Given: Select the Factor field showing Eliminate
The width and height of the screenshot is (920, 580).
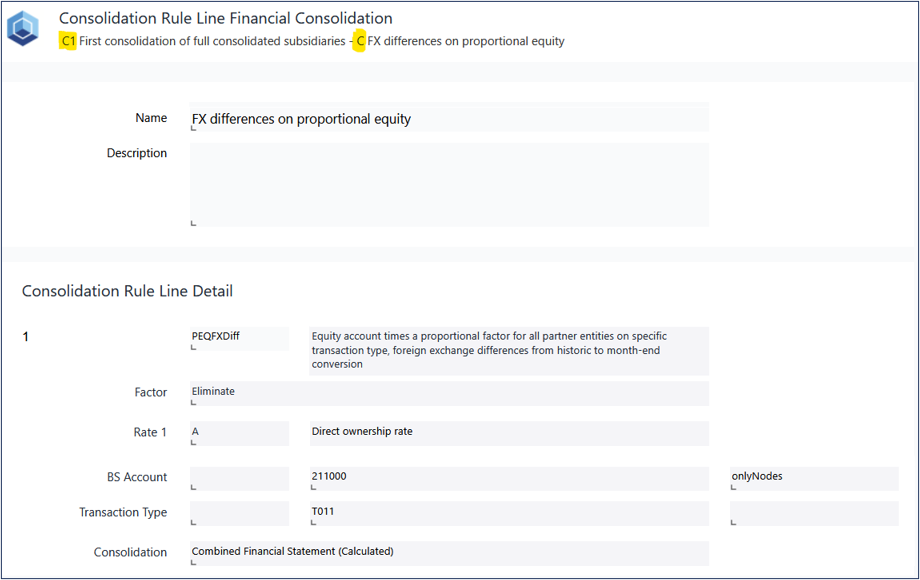Looking at the screenshot, I should pyautogui.click(x=448, y=392).
